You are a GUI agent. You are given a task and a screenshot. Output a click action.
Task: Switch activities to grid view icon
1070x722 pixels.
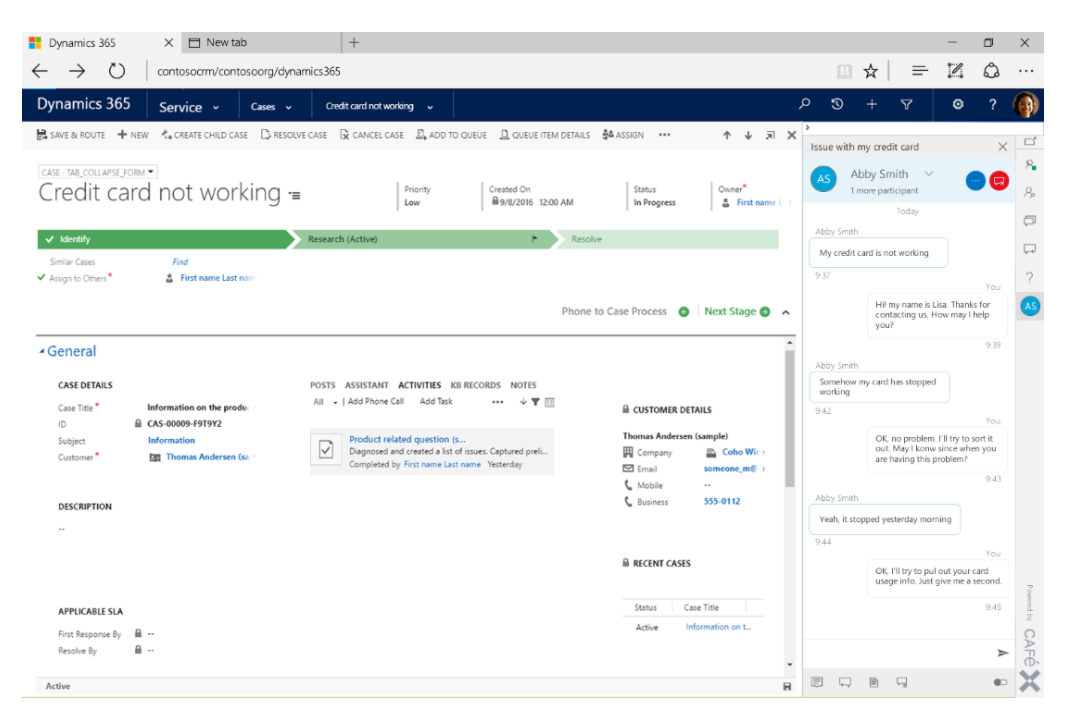(x=549, y=402)
